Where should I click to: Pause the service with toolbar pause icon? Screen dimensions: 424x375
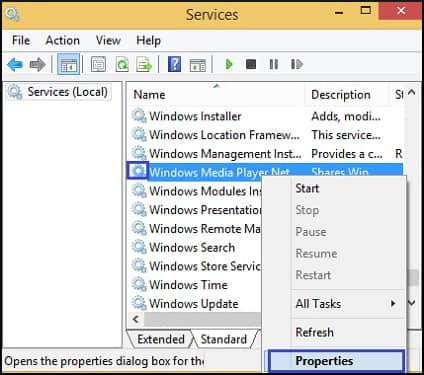274,64
